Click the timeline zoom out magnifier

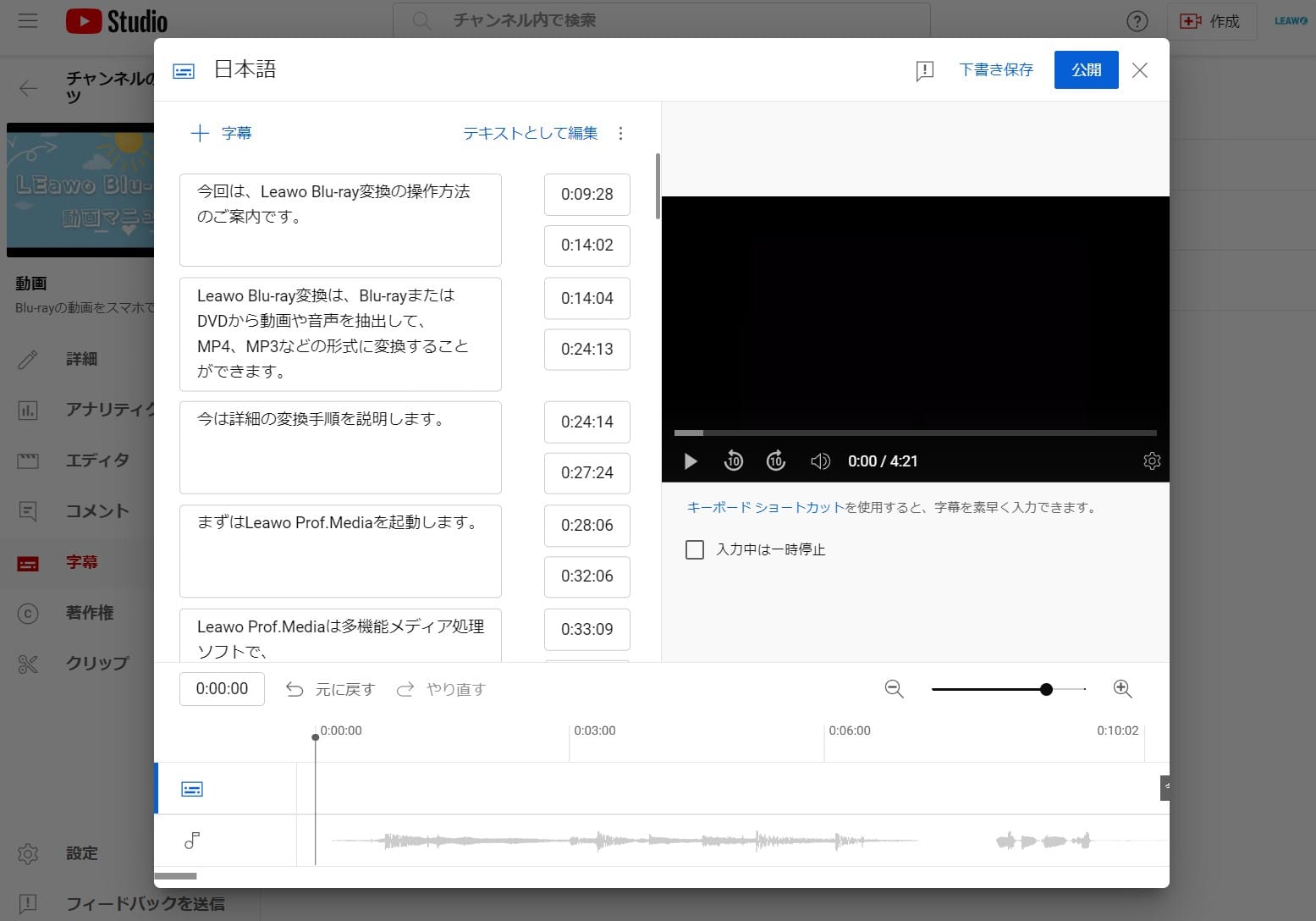[x=894, y=689]
